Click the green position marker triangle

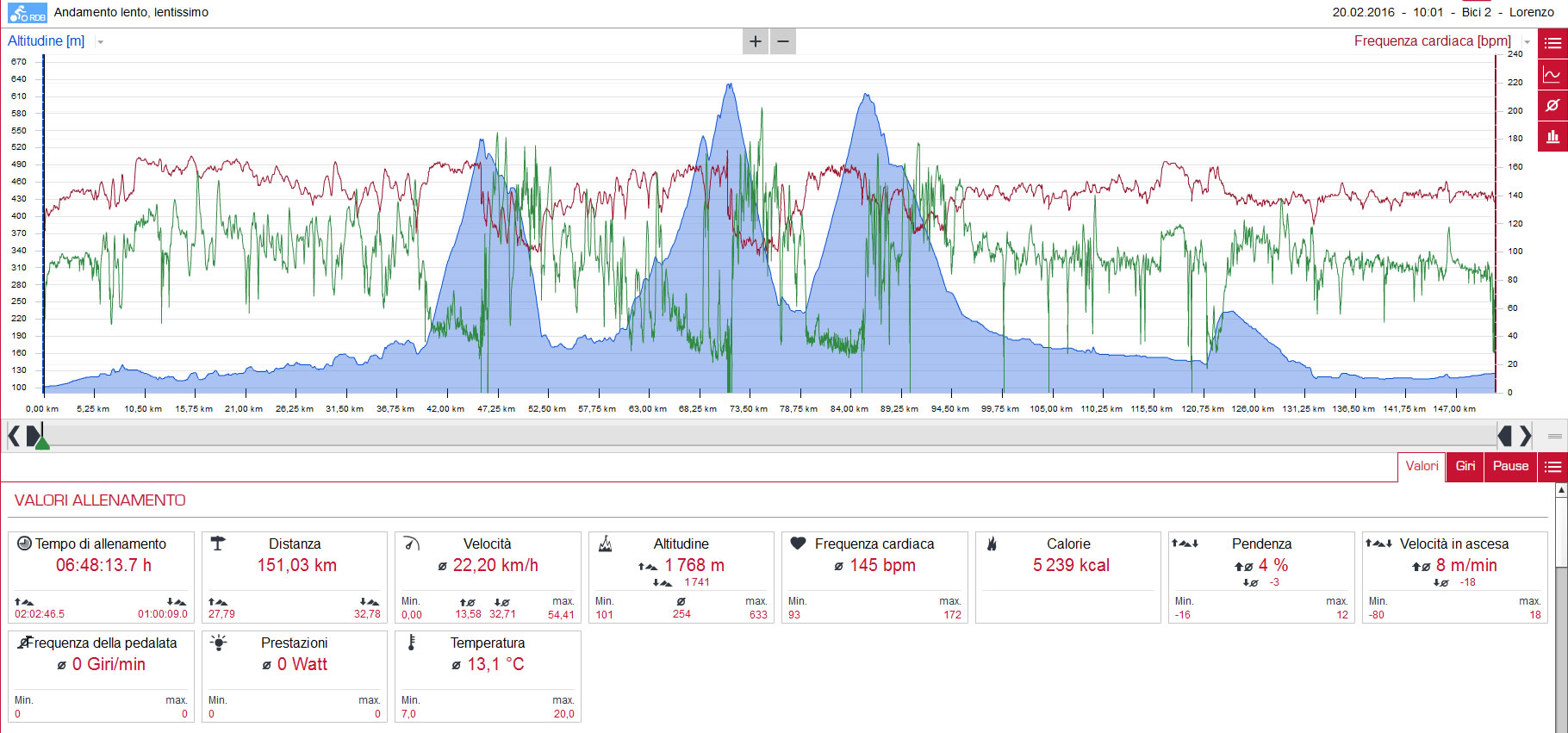(x=41, y=443)
